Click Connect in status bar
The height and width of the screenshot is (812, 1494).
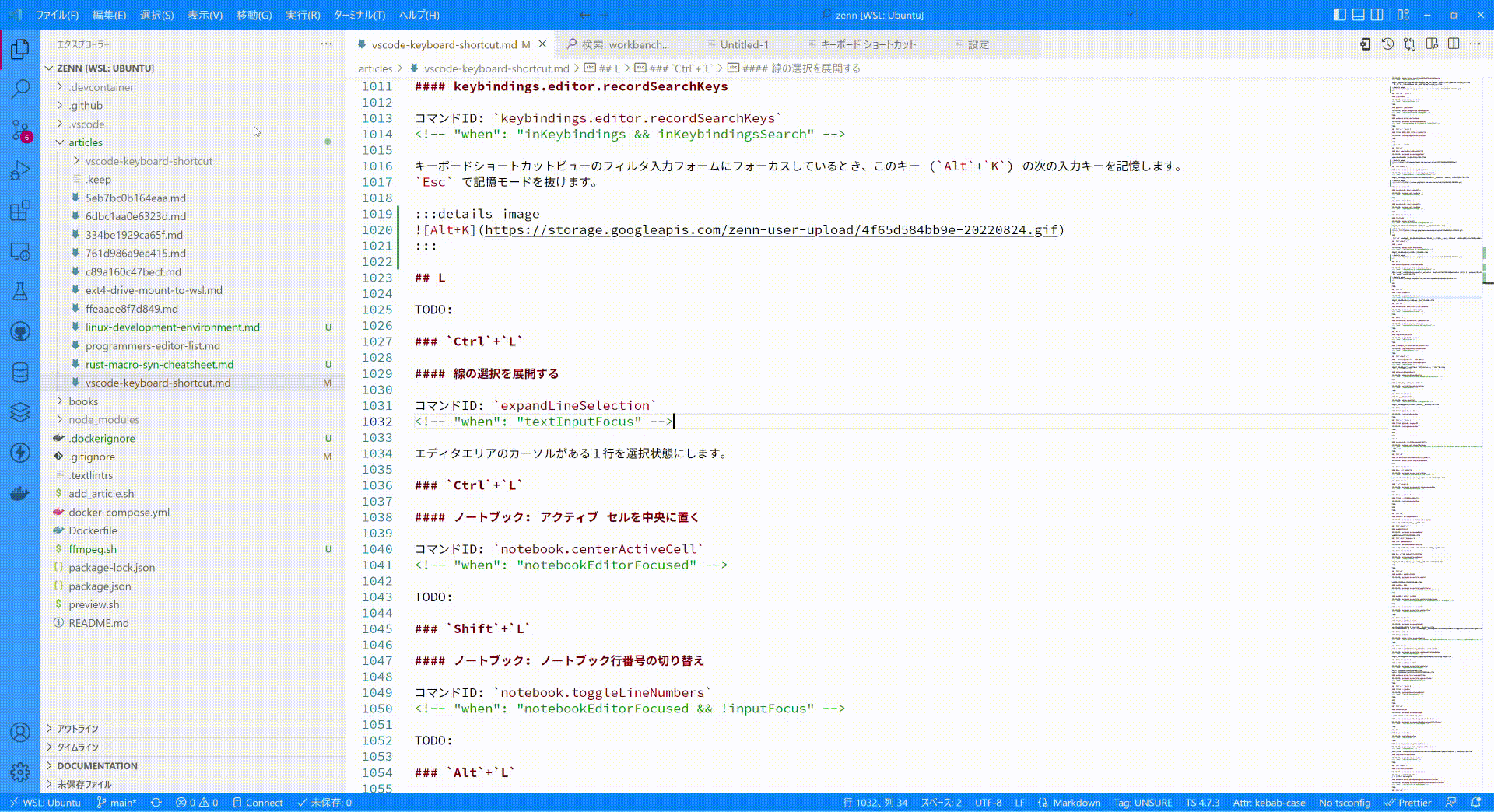click(x=258, y=803)
